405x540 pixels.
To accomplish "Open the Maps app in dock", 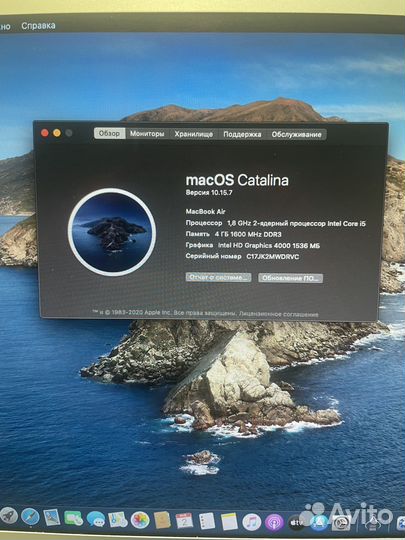I will [118, 519].
